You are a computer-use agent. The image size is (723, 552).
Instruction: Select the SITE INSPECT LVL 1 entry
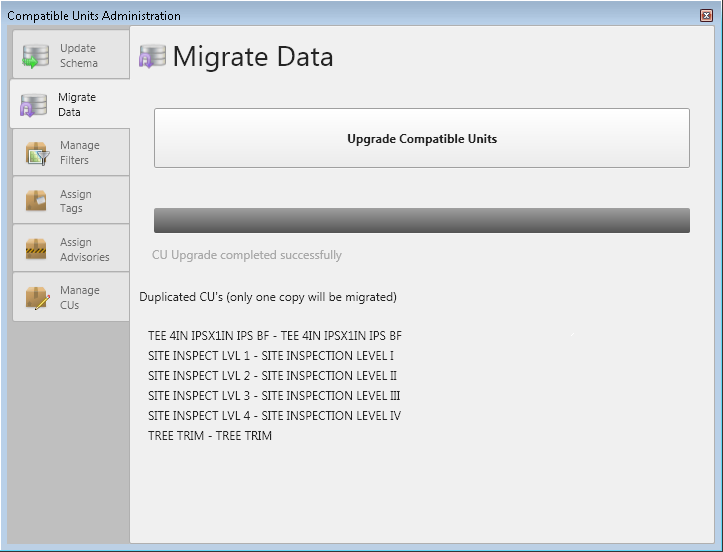point(270,356)
